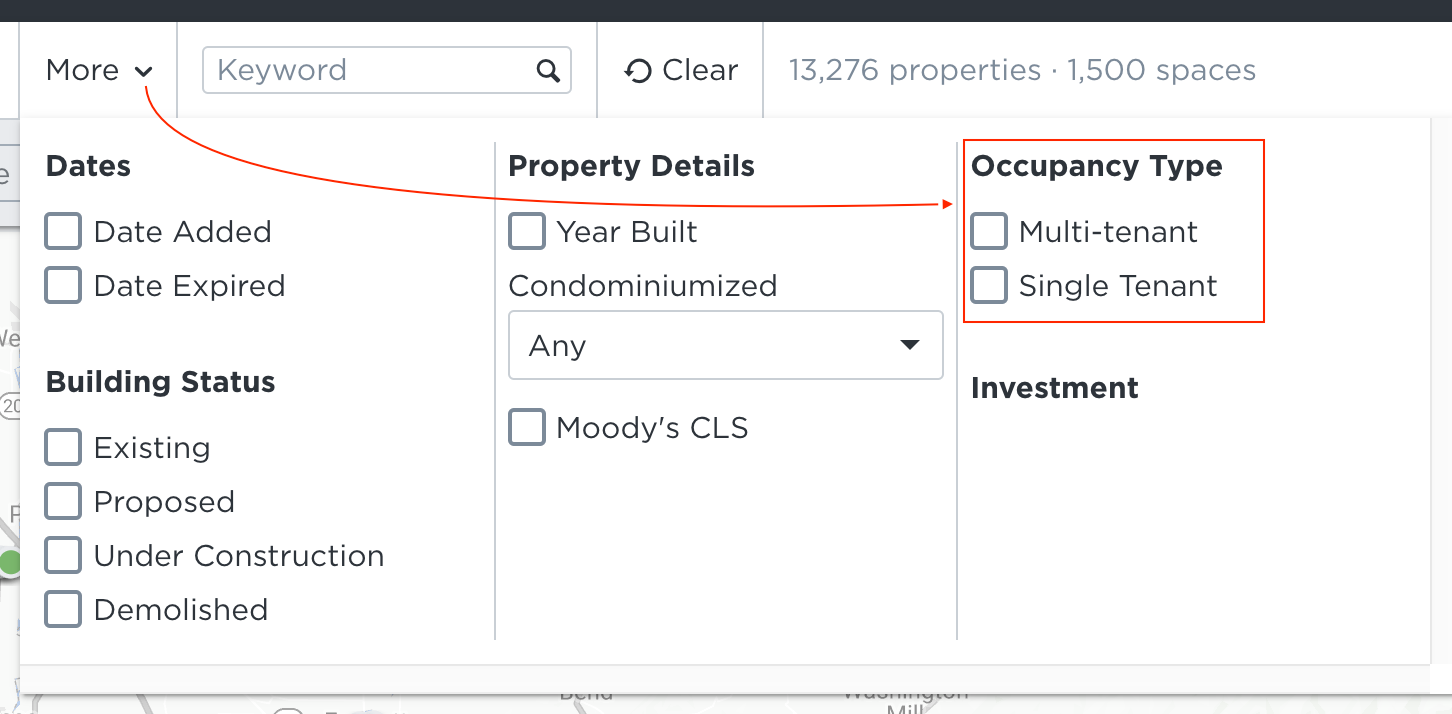Check the Date Expired option
The width and height of the screenshot is (1452, 714).
(63, 286)
